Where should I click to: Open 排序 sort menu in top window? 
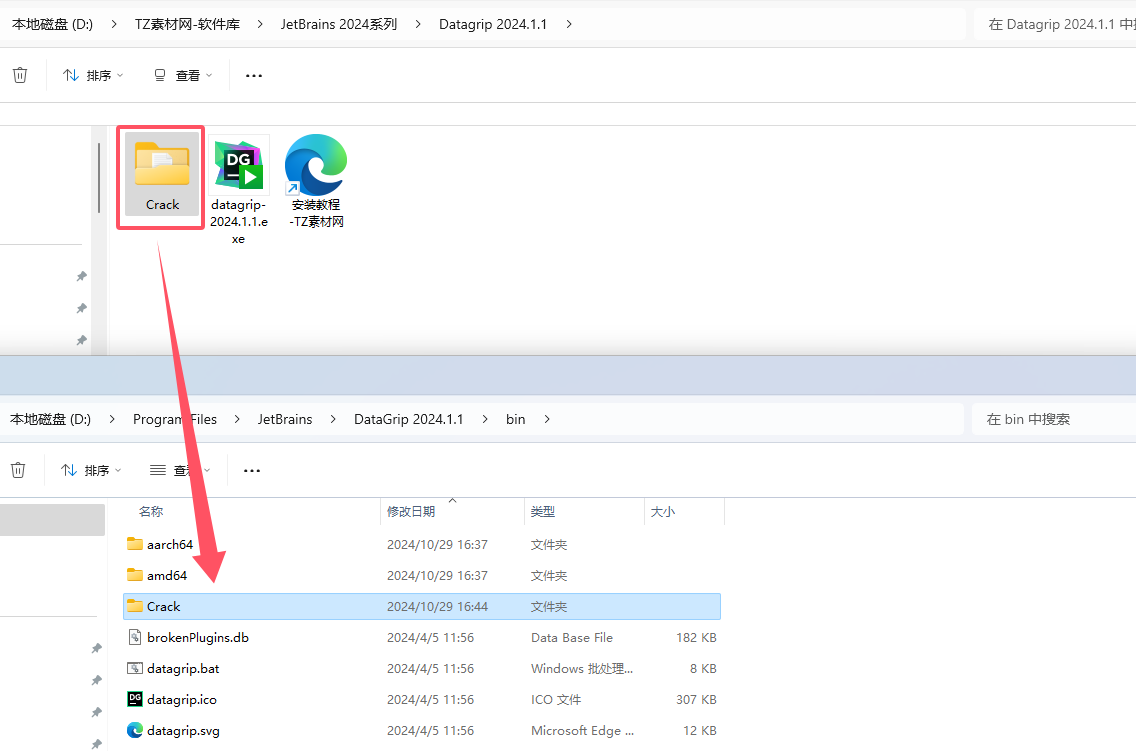click(93, 75)
